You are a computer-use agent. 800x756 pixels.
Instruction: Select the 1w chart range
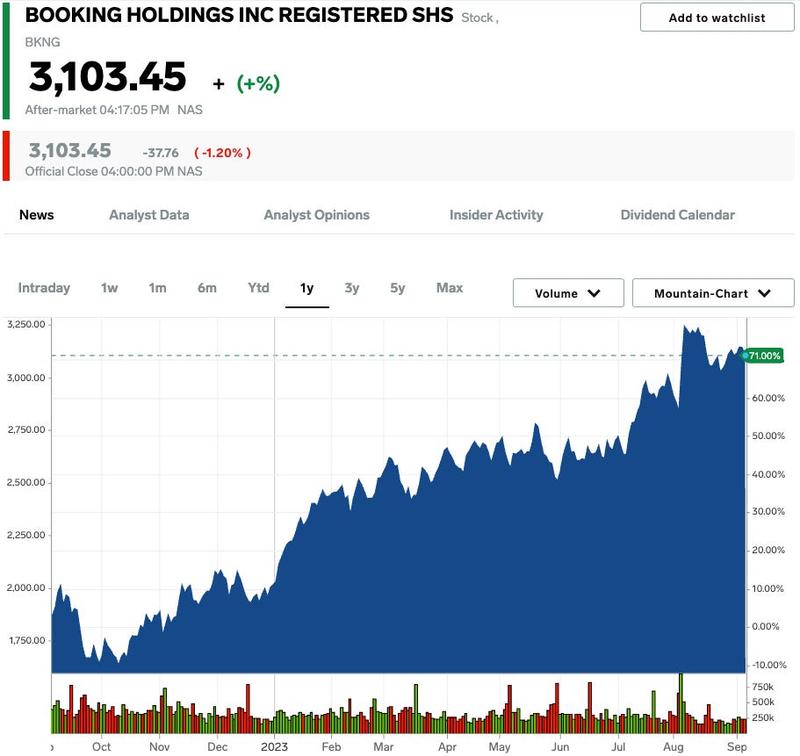pos(109,288)
